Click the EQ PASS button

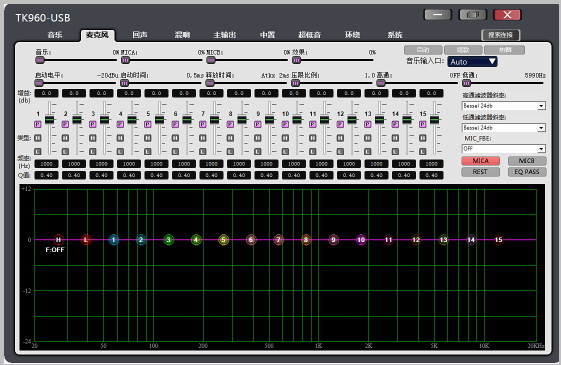(x=527, y=172)
